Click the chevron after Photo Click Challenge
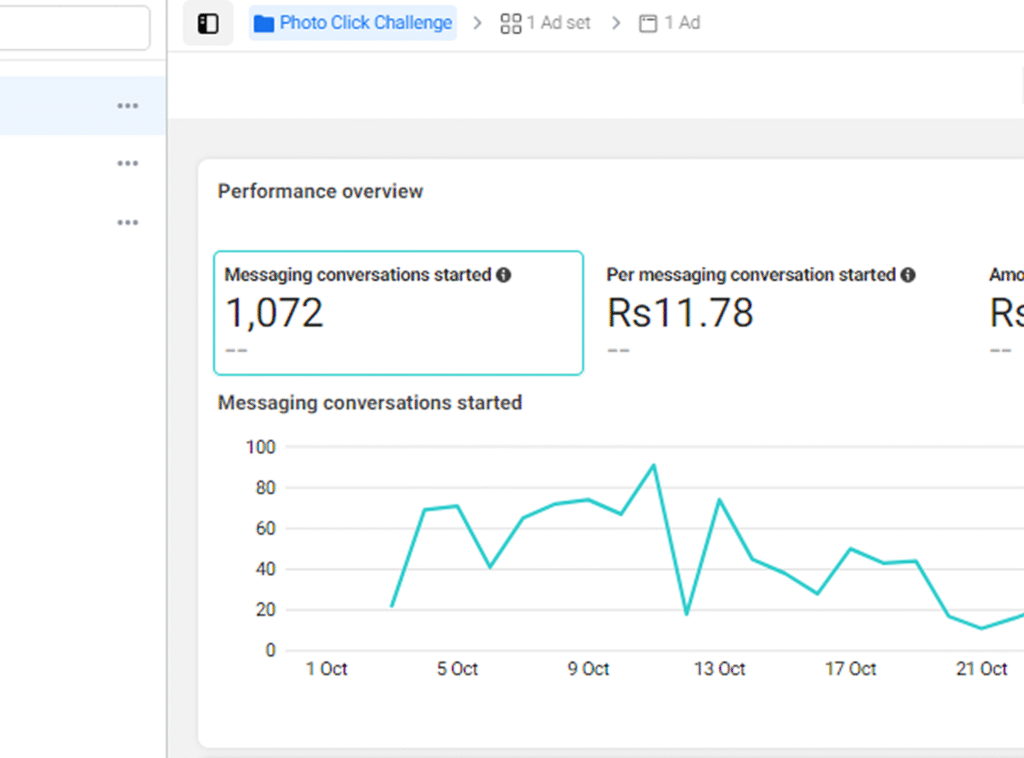1024x758 pixels. coord(477,23)
